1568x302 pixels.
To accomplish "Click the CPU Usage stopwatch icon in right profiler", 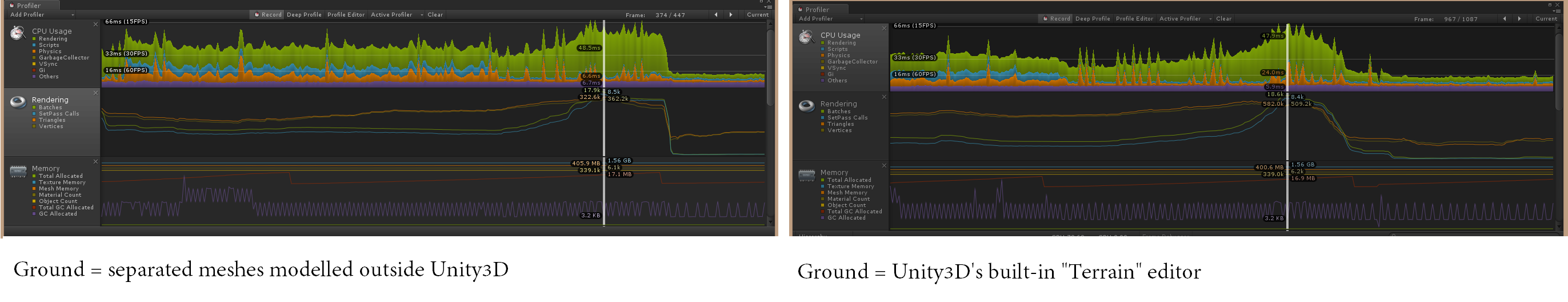I will point(806,38).
